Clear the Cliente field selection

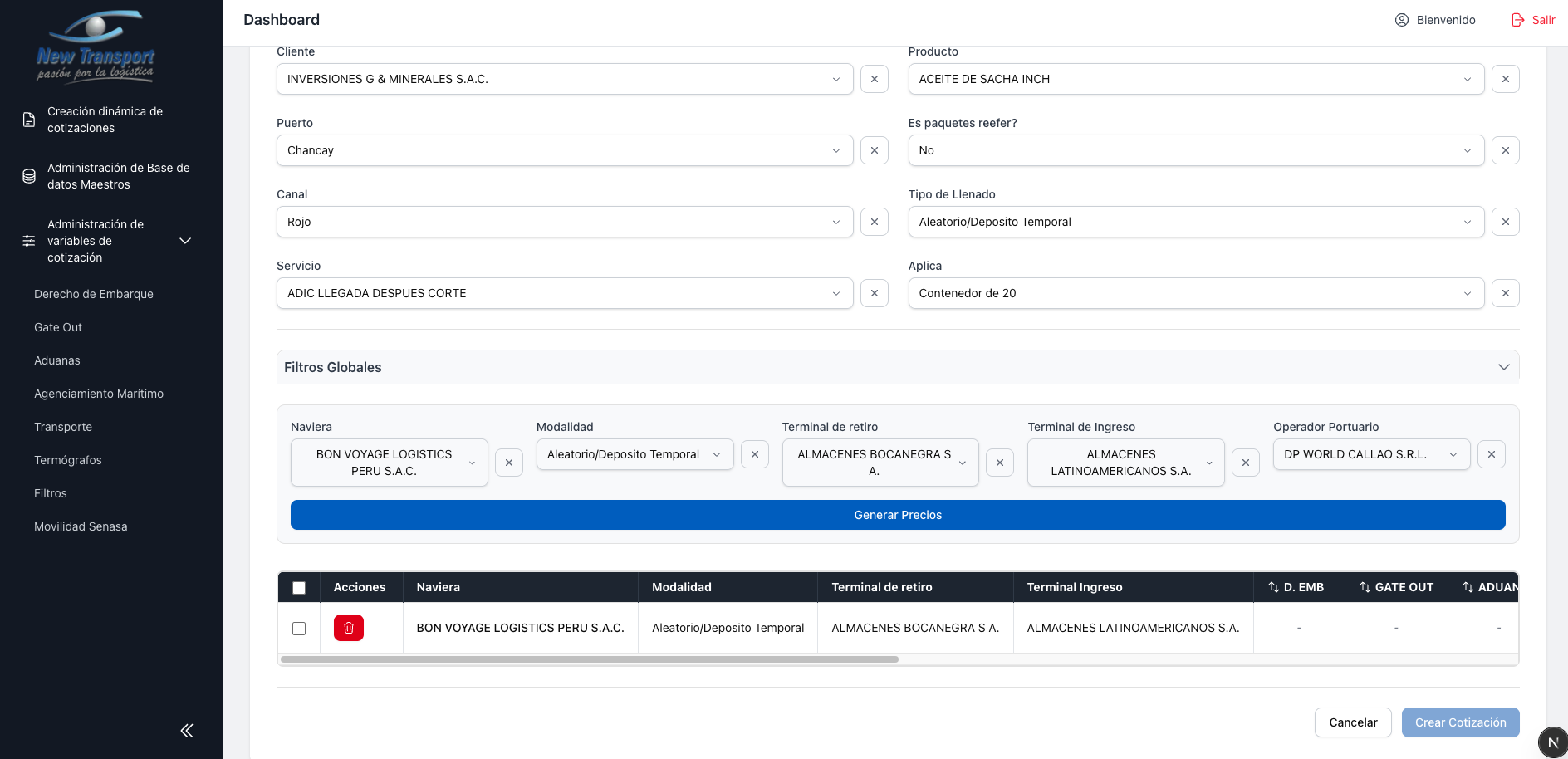[874, 79]
